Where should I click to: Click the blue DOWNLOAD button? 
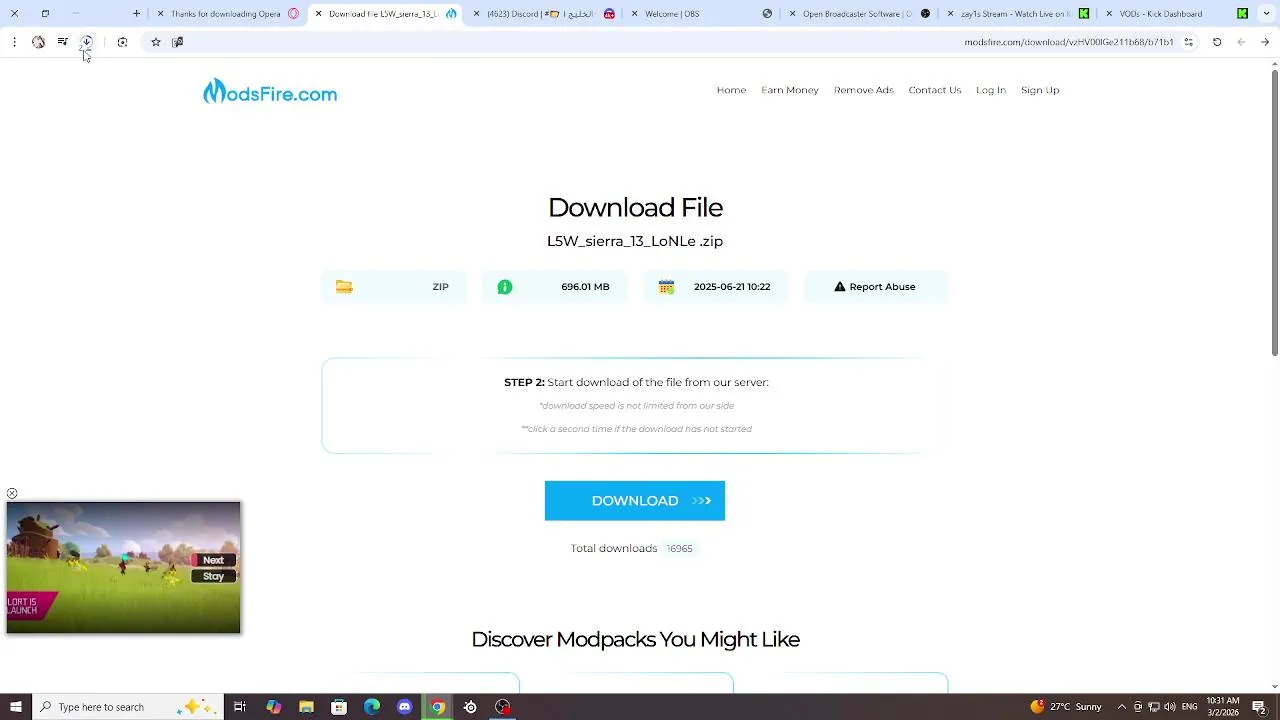pyautogui.click(x=635, y=501)
